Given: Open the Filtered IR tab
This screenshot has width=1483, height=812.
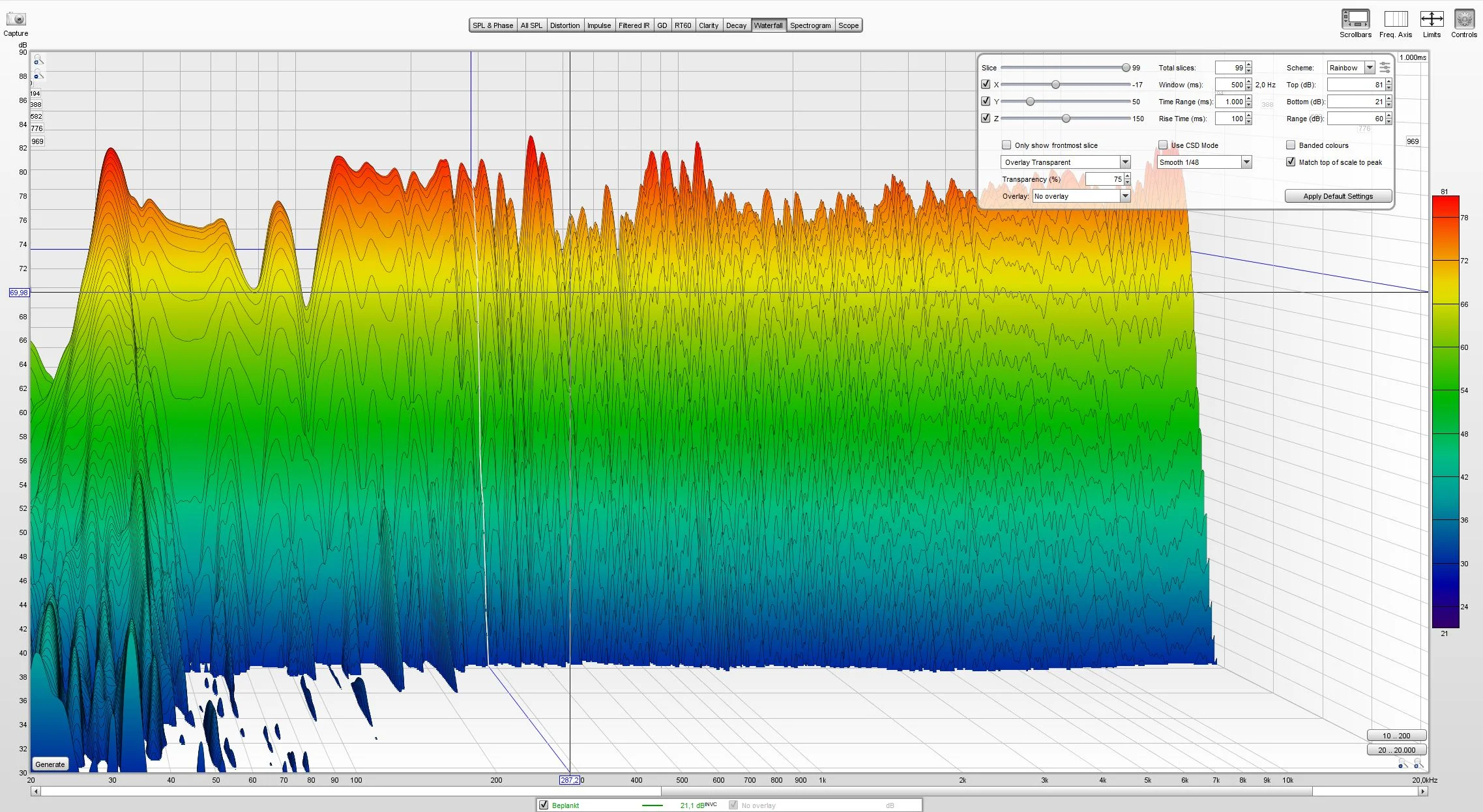Looking at the screenshot, I should pos(634,25).
